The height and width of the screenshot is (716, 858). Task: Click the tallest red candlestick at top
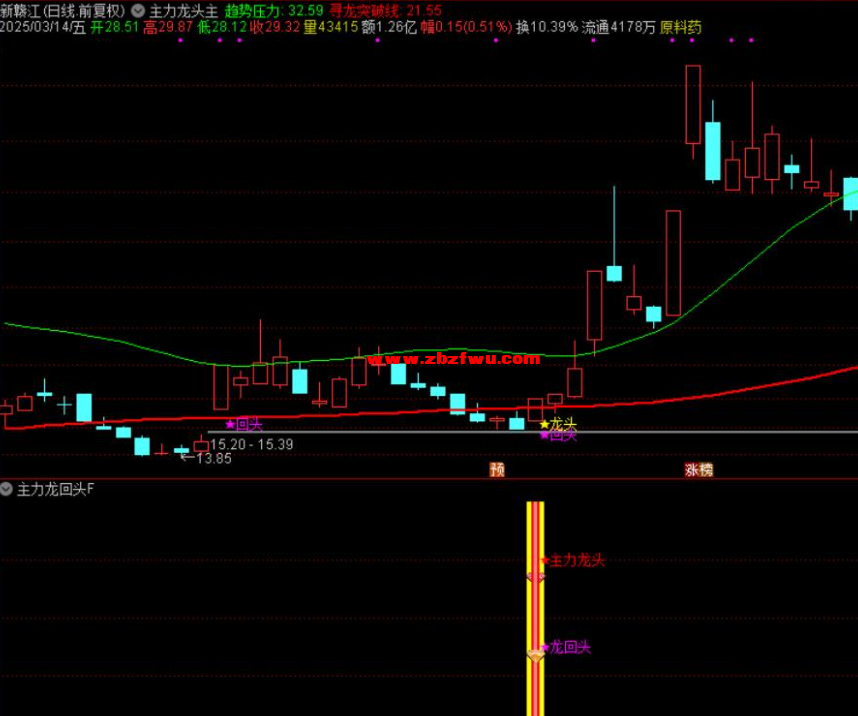[692, 104]
